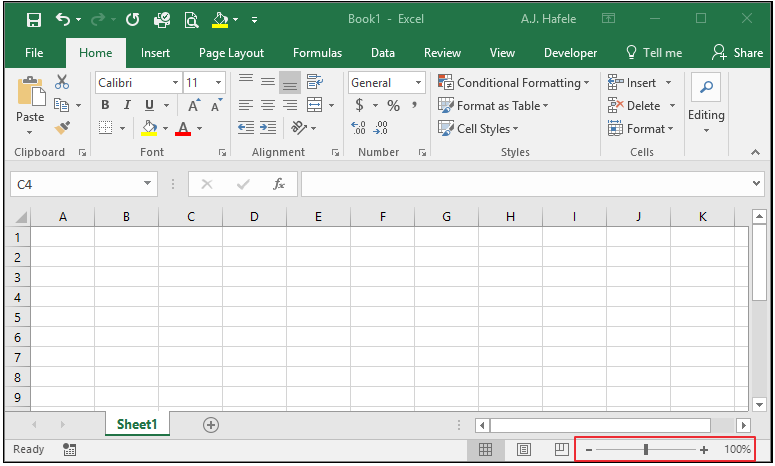This screenshot has width=775, height=466.
Task: Switch to the Insert tab
Action: [x=155, y=53]
